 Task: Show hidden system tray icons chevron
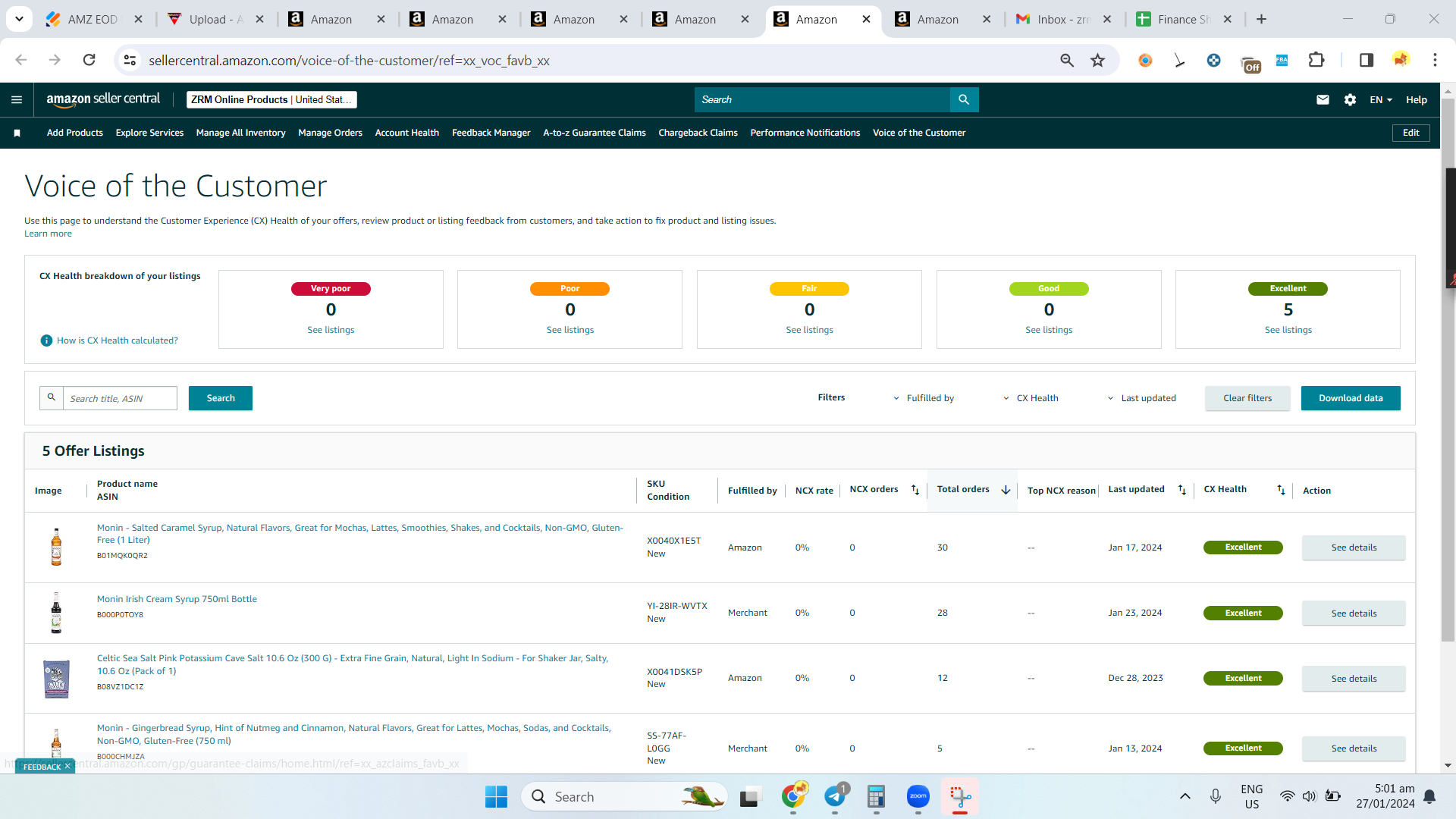pyautogui.click(x=1185, y=796)
